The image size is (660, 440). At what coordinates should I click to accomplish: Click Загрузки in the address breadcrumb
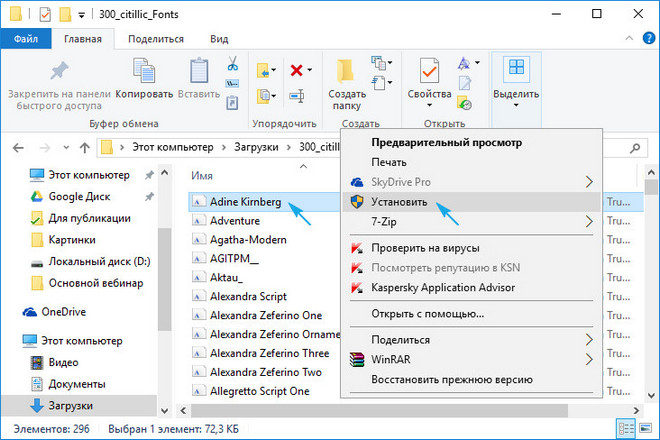click(258, 147)
